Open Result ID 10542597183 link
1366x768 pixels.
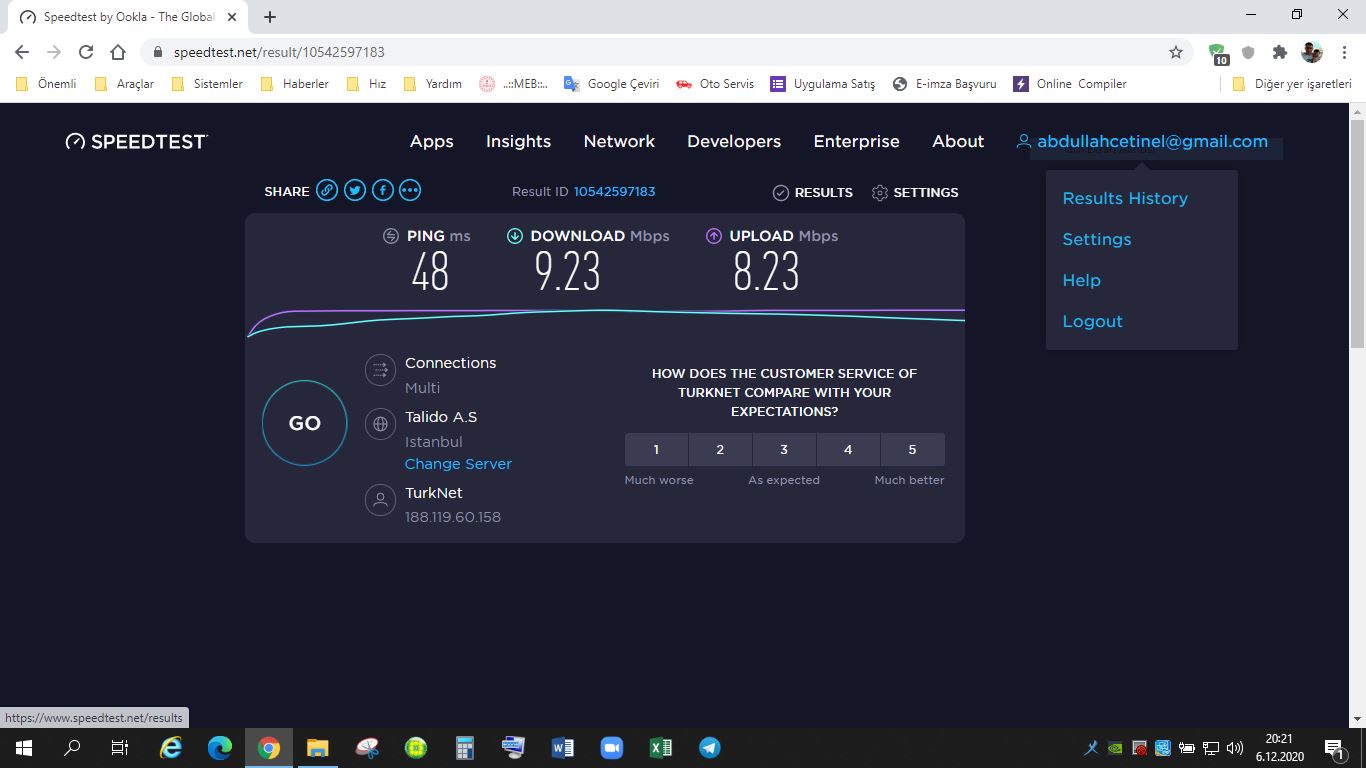pos(614,191)
